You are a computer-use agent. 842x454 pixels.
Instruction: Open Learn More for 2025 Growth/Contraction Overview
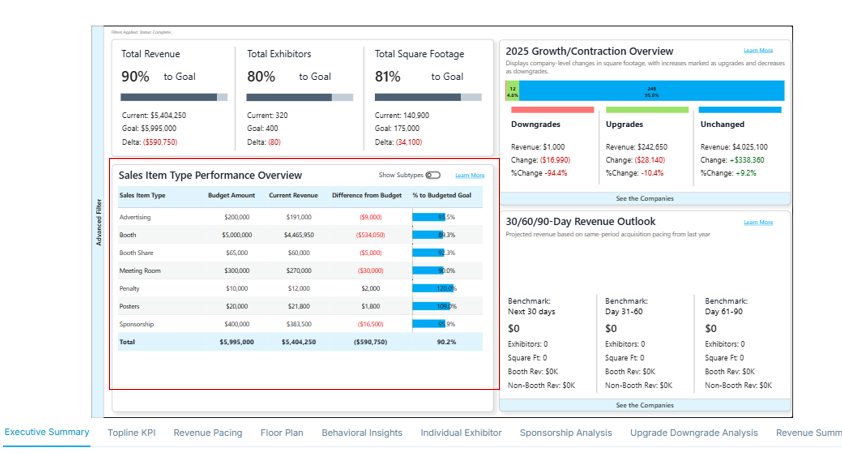coord(757,50)
